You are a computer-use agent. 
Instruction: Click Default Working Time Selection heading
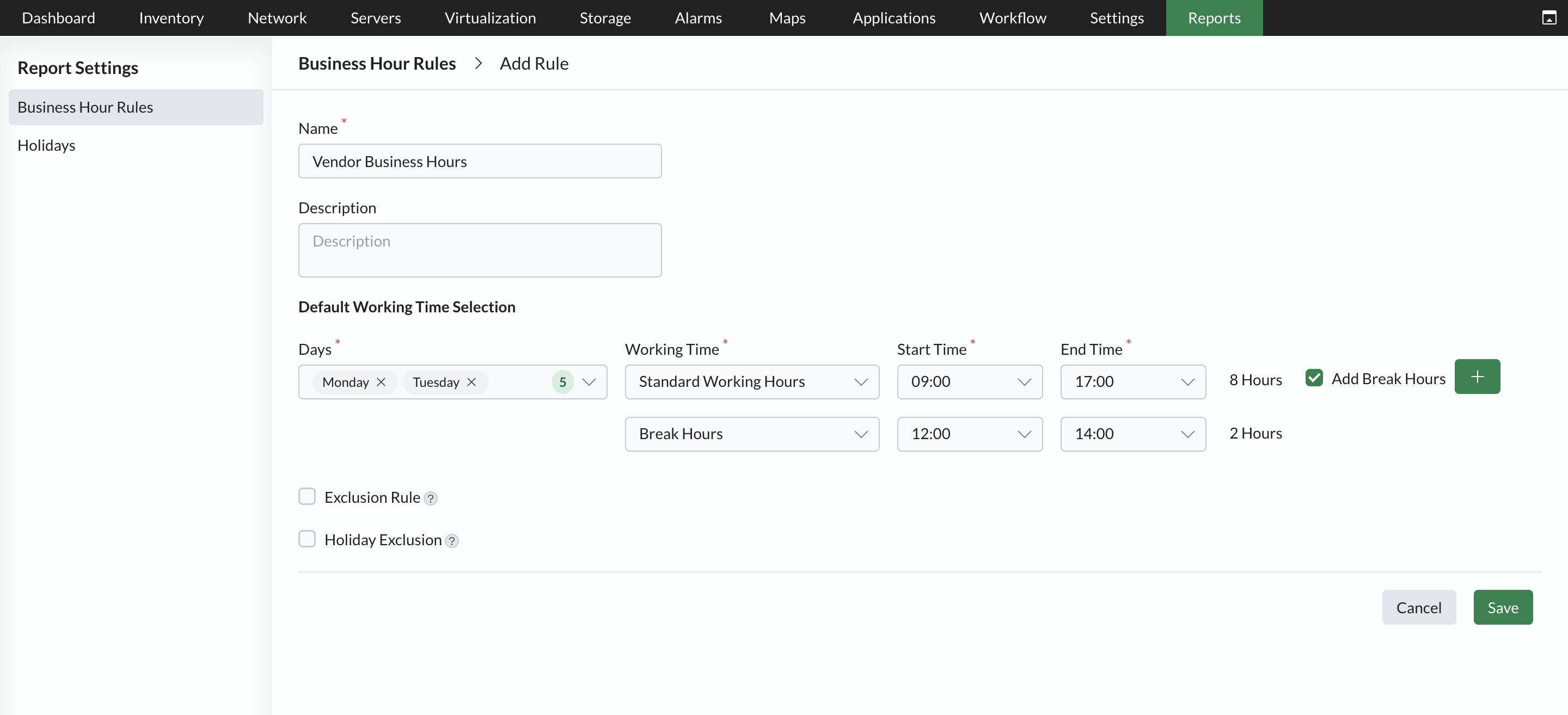(407, 307)
